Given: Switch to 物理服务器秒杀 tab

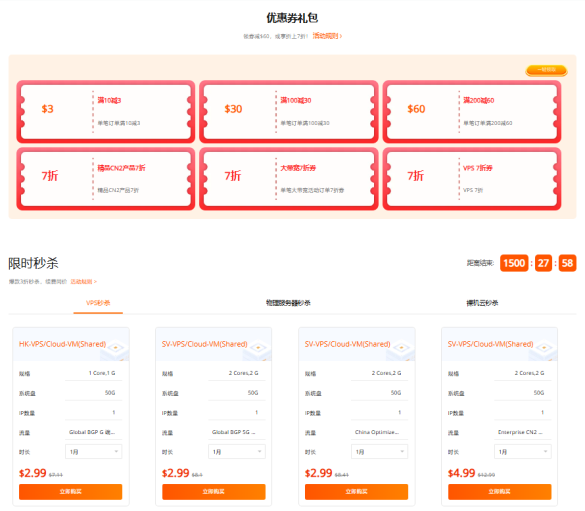Looking at the screenshot, I should pyautogui.click(x=288, y=303).
